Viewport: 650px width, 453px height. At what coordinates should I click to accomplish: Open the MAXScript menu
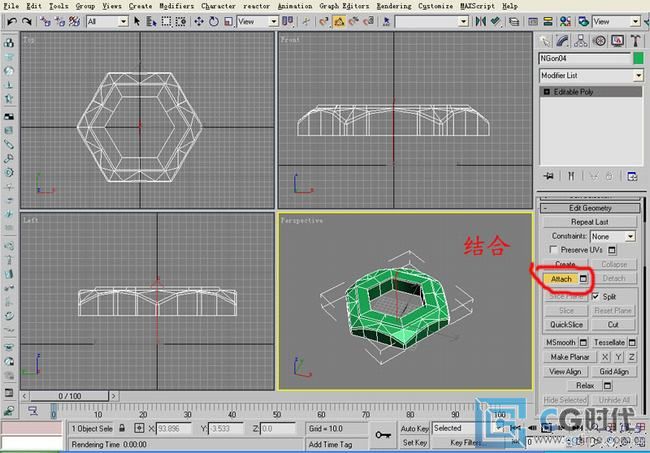477,6
